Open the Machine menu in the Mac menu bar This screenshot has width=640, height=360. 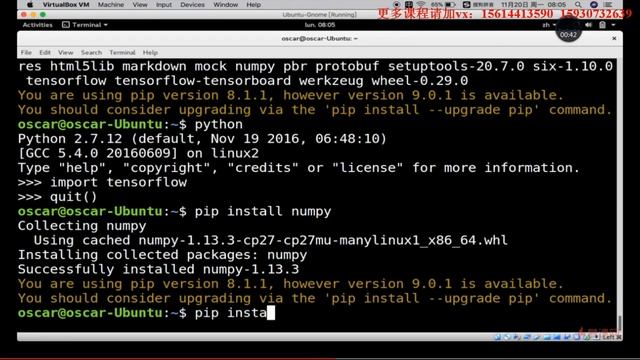(111, 4)
